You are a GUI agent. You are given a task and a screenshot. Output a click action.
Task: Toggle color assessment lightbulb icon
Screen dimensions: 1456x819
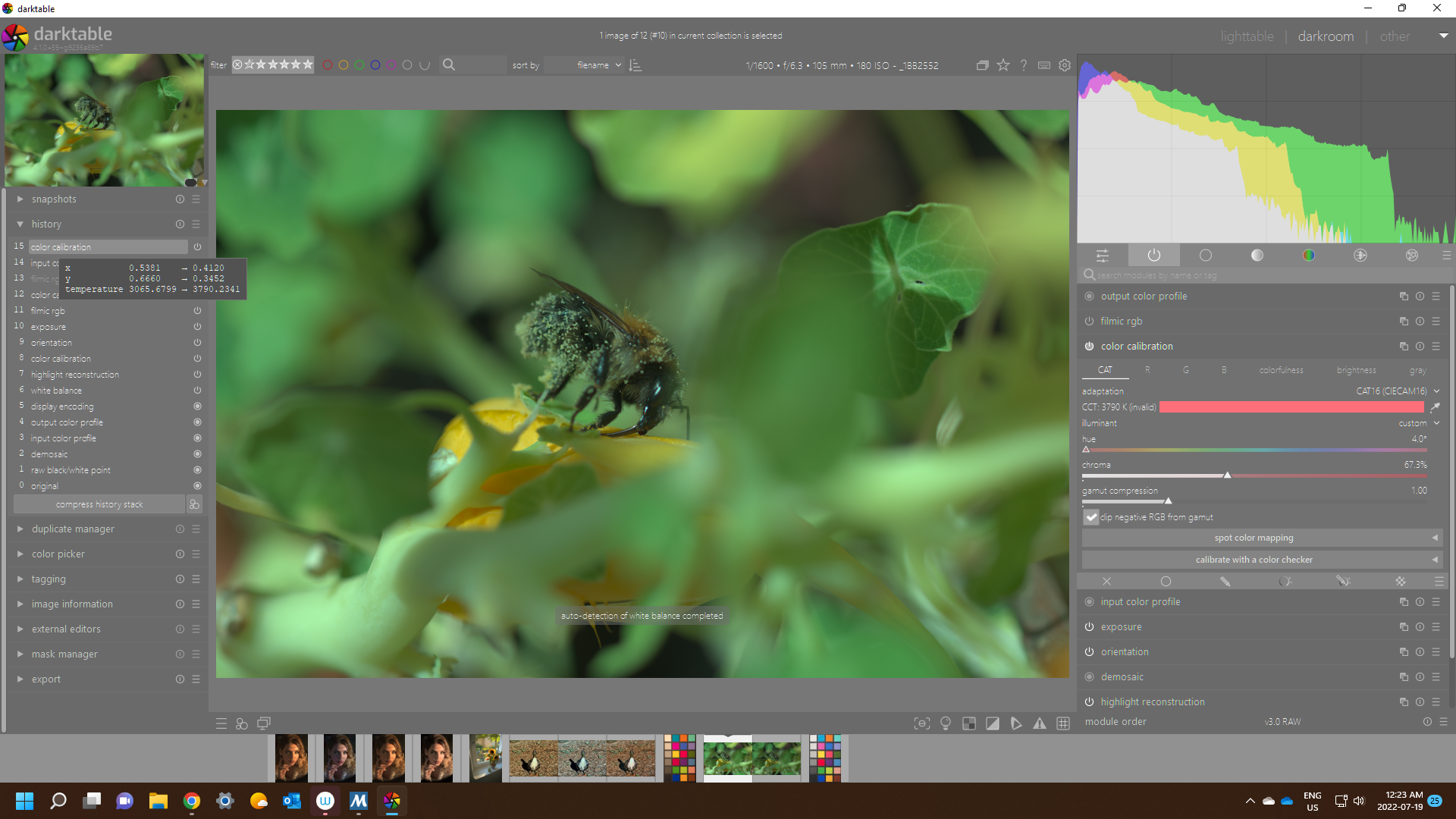[945, 723]
